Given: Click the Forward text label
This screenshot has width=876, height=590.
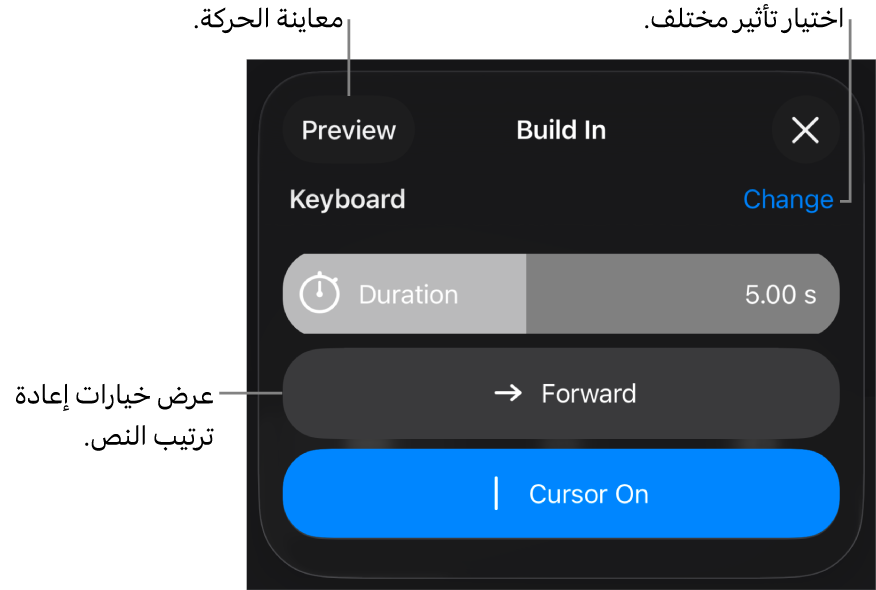Looking at the screenshot, I should coord(588,393).
